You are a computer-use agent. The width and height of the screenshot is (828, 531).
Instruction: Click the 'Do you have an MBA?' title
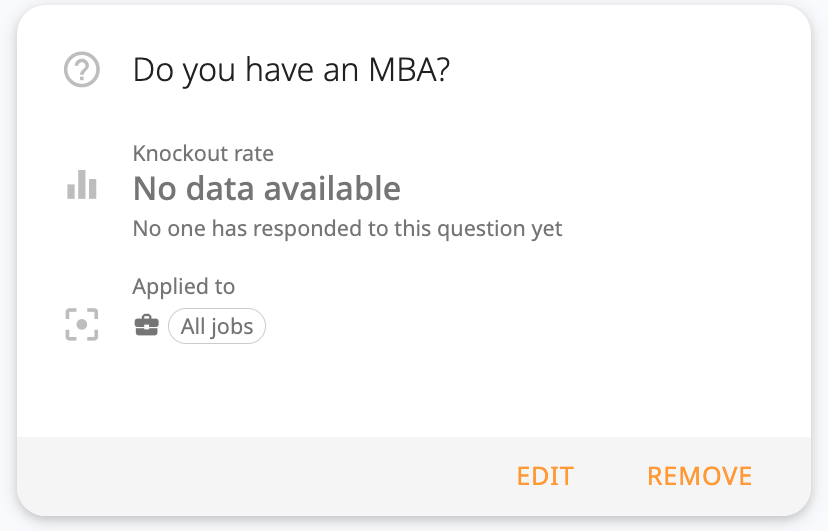pos(291,70)
